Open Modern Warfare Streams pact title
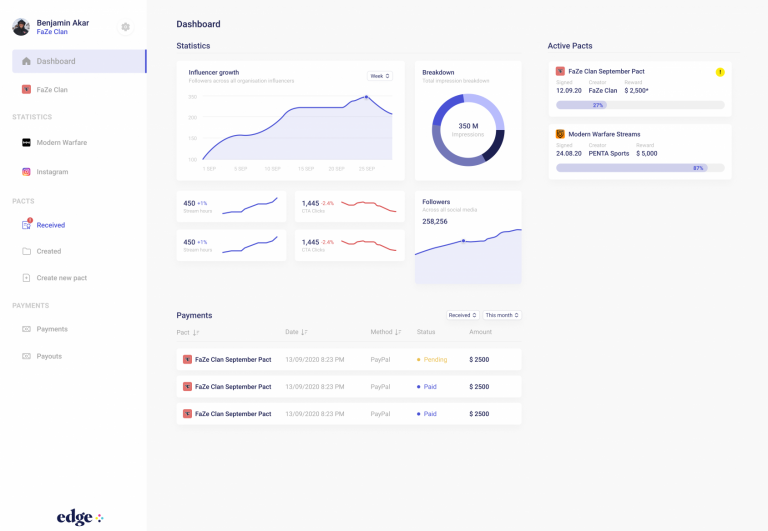768x531 pixels. point(604,134)
